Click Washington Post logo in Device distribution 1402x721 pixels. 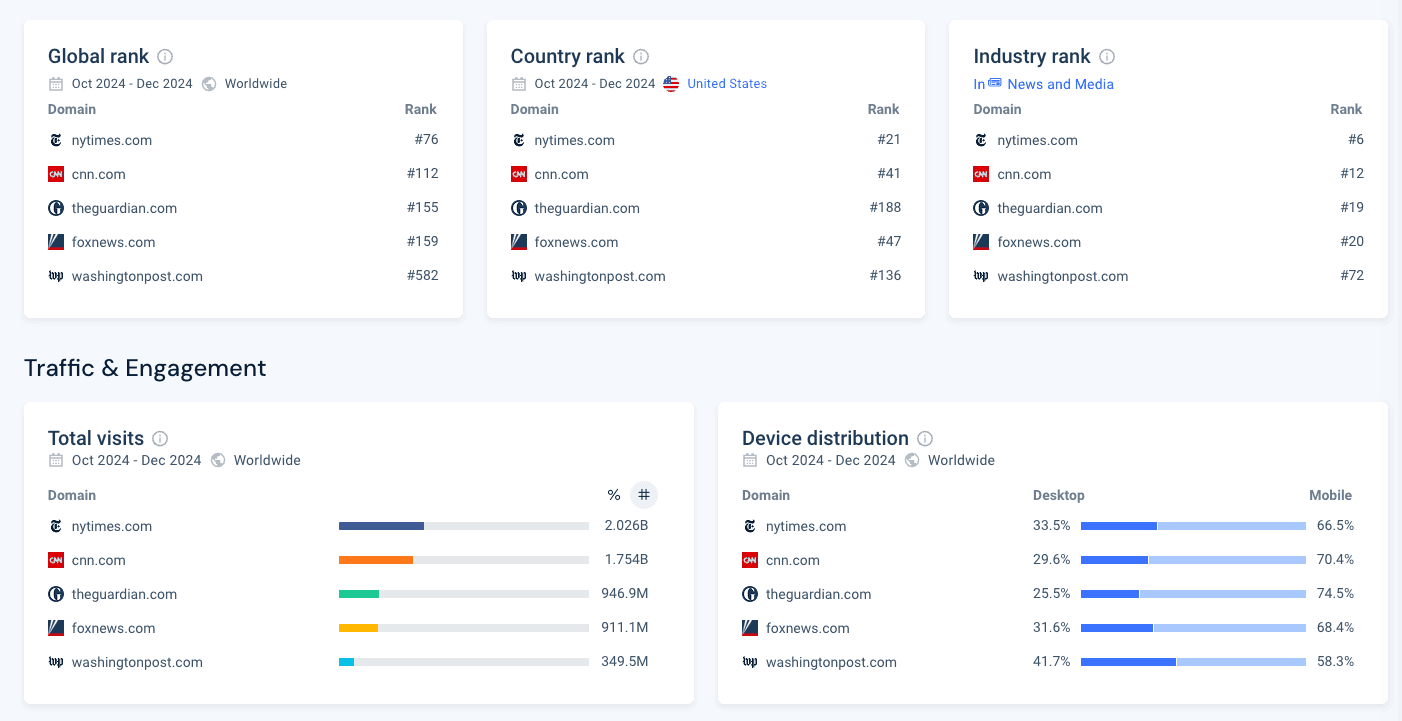click(750, 662)
